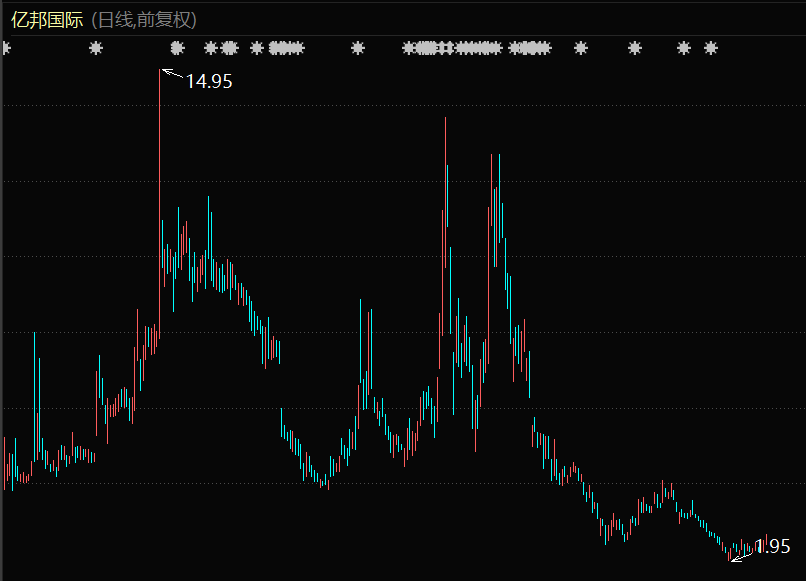
Task: Click the leftmost star marker at the chart edge
Action: point(5,48)
